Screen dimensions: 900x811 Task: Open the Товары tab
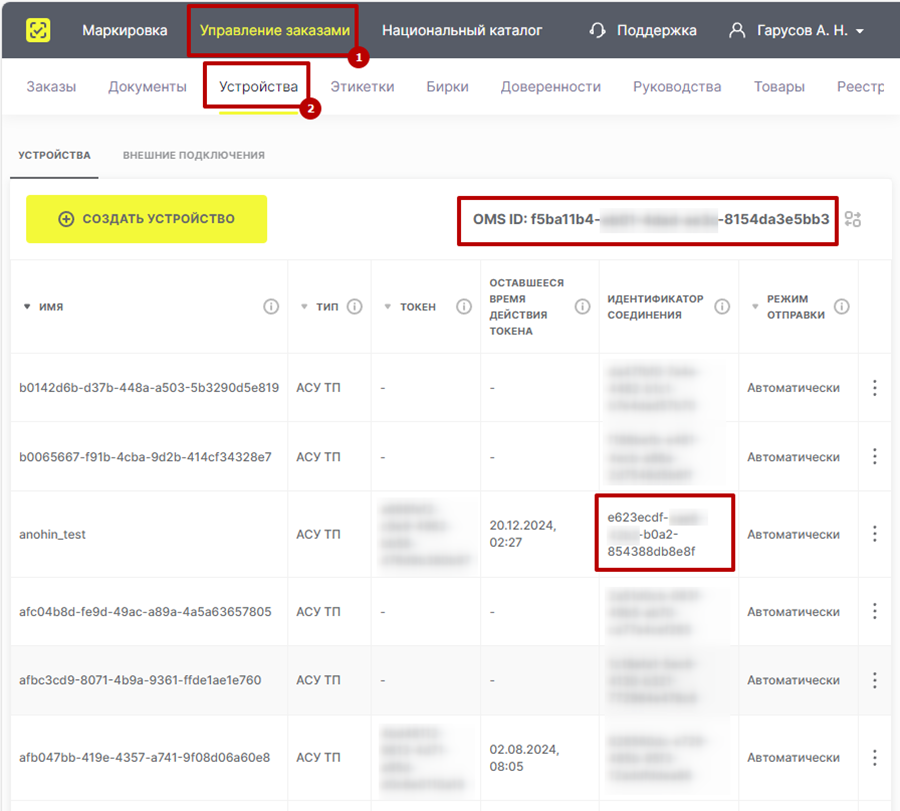tap(779, 87)
